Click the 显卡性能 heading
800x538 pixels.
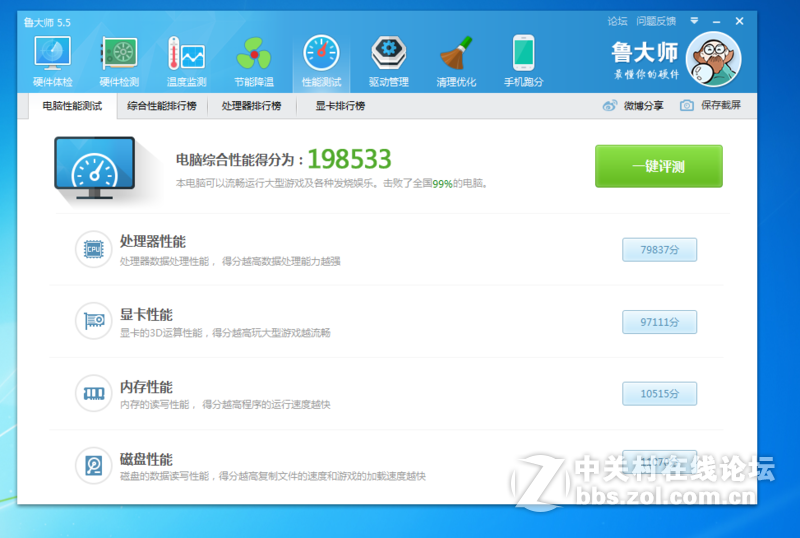click(146, 314)
